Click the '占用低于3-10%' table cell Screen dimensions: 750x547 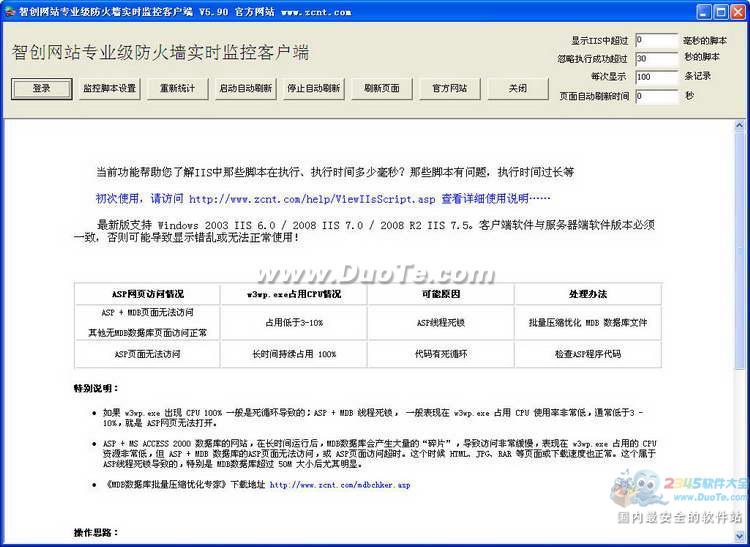pos(294,323)
